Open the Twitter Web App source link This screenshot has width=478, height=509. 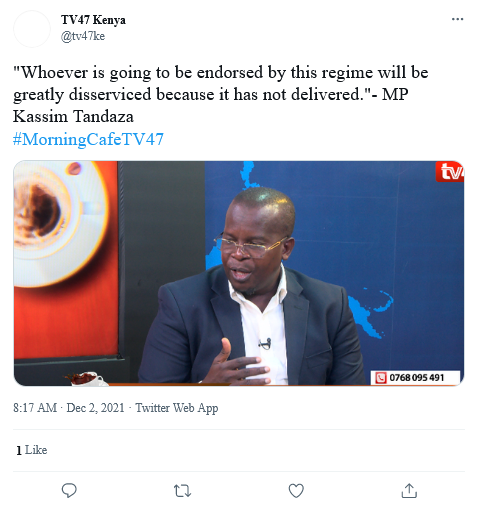coord(177,408)
